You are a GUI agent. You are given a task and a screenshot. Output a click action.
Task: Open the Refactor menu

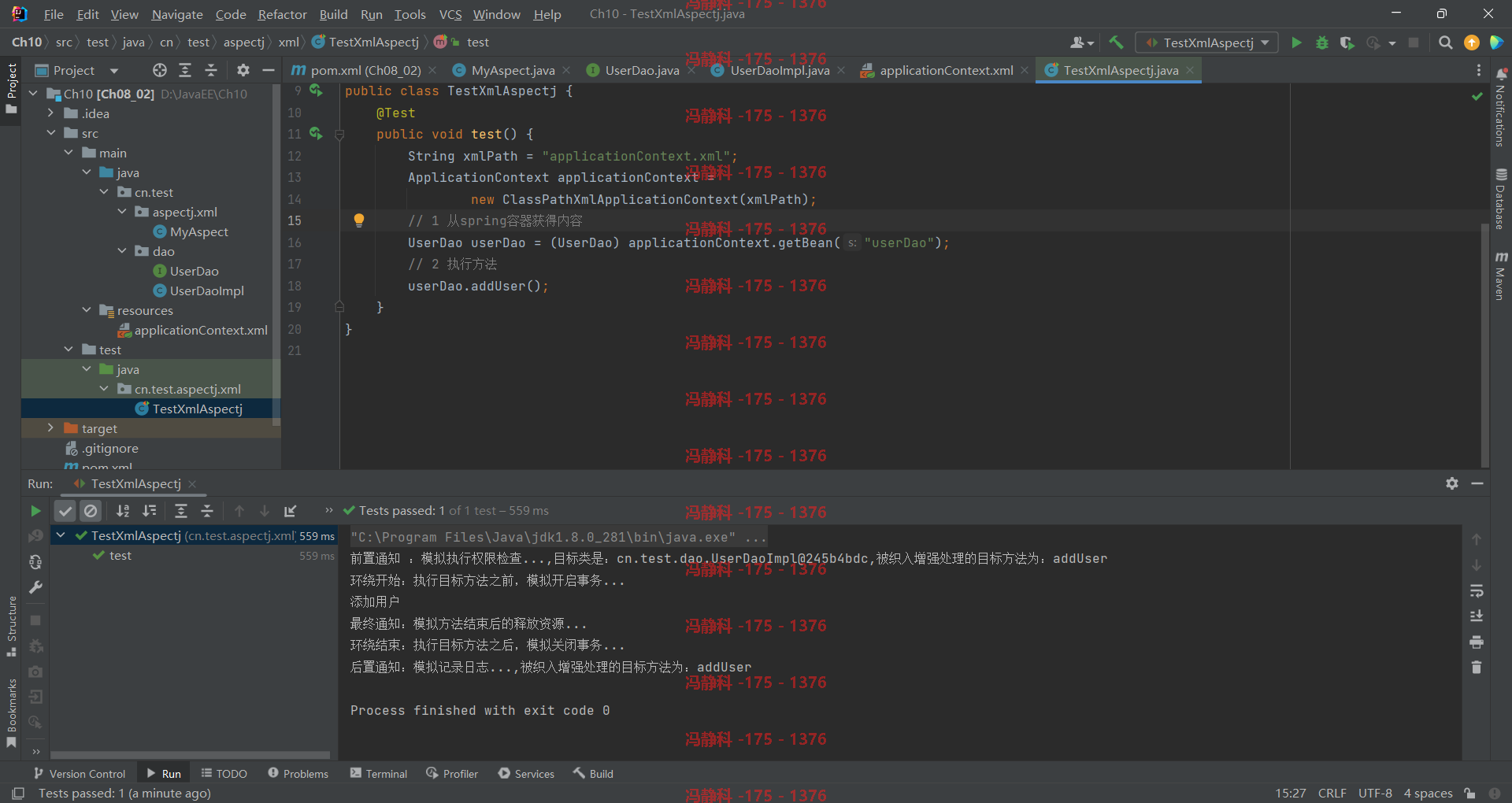click(282, 14)
